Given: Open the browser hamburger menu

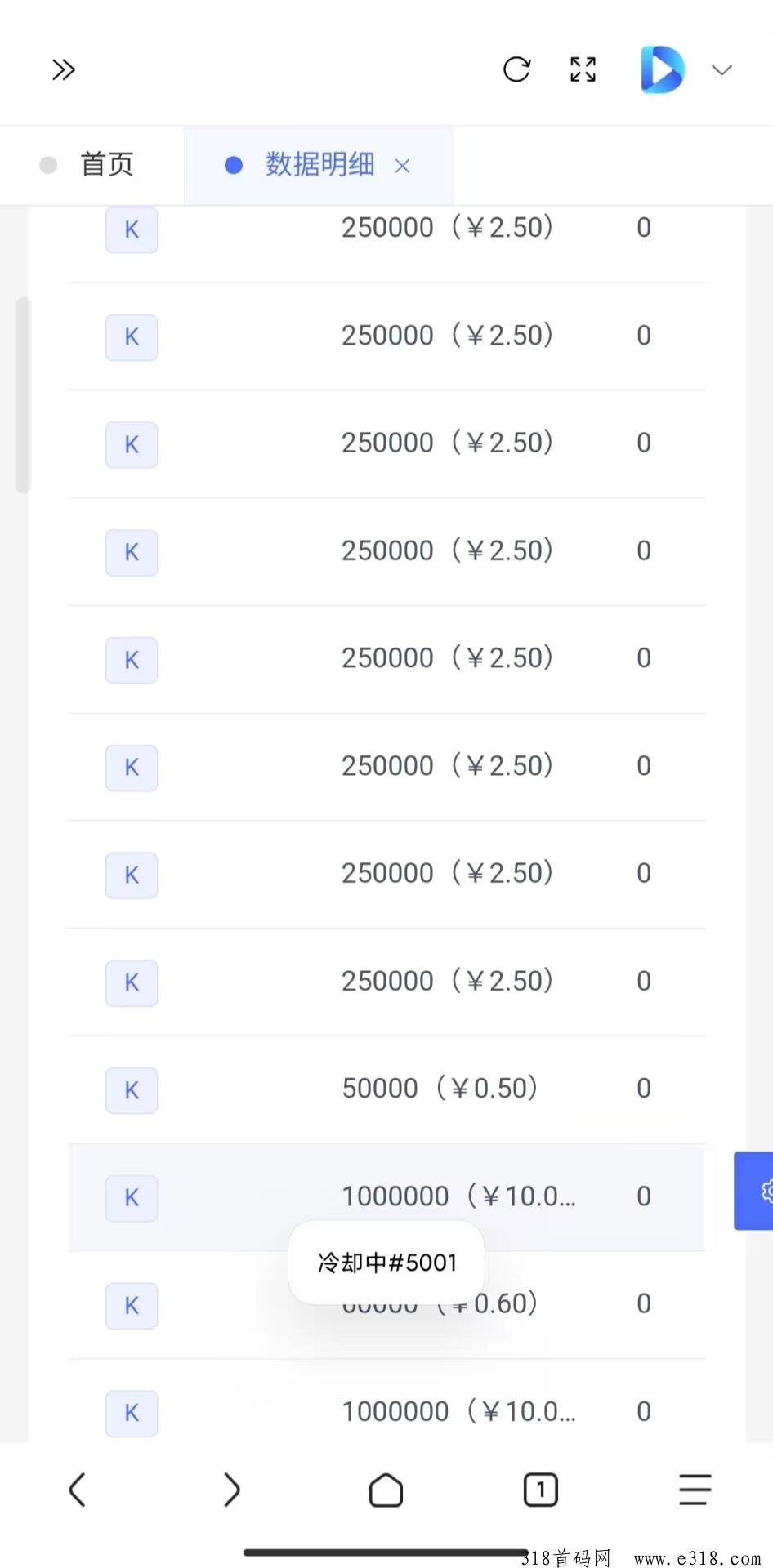Looking at the screenshot, I should (x=695, y=1490).
